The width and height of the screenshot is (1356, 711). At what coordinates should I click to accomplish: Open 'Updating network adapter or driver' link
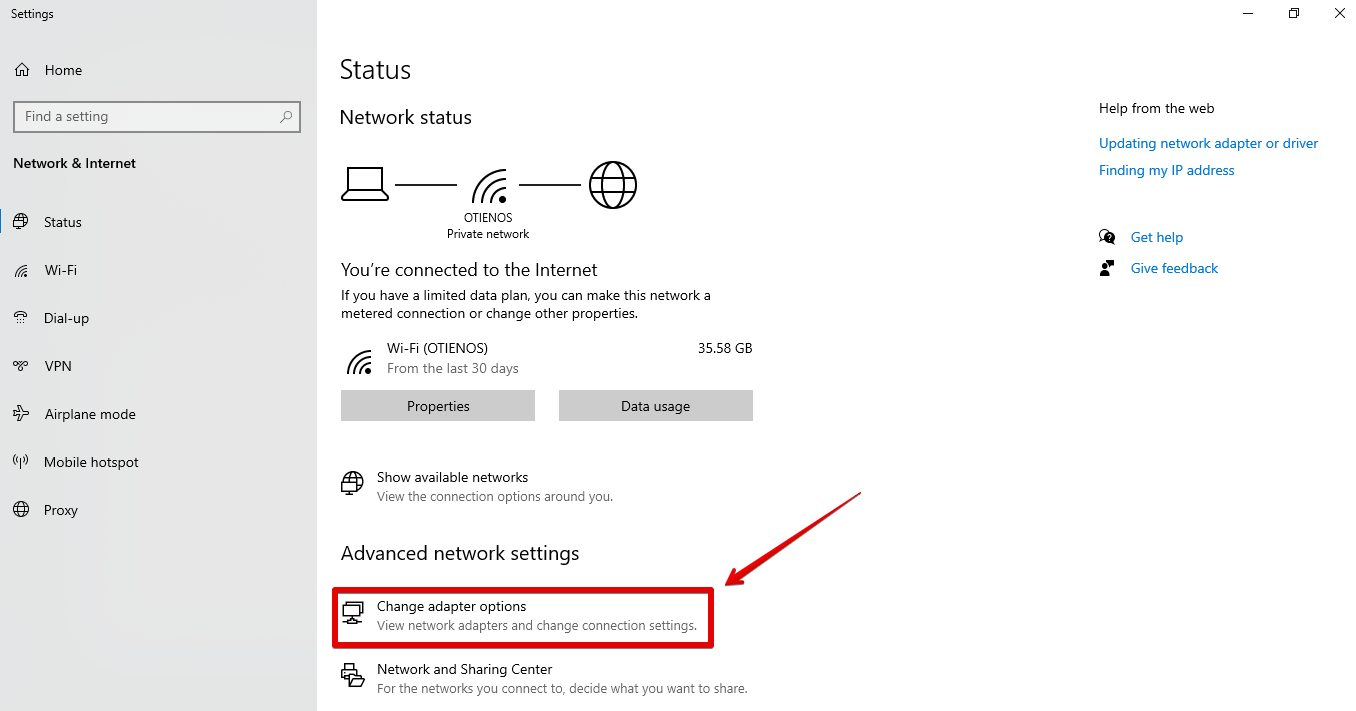1208,143
